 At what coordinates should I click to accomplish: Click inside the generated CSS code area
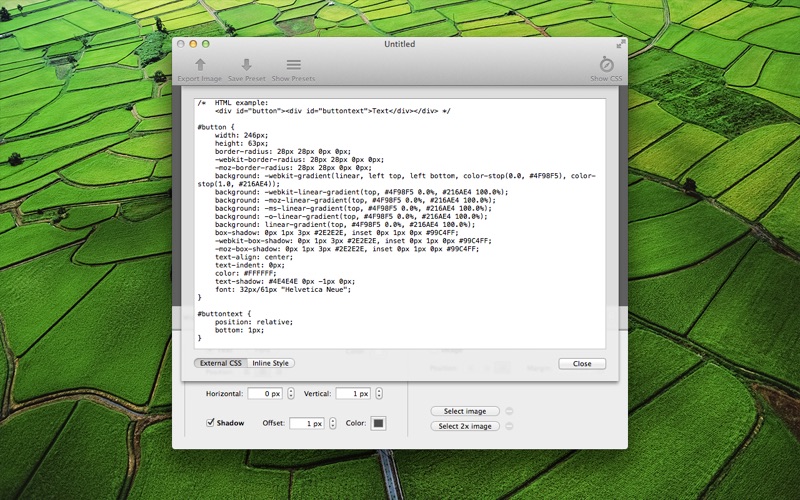[400, 250]
